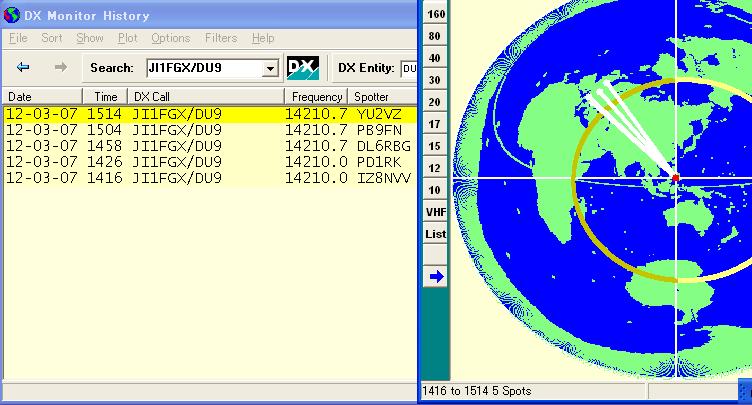
Task: Select the spot row from PD1RK
Action: click(x=210, y=162)
